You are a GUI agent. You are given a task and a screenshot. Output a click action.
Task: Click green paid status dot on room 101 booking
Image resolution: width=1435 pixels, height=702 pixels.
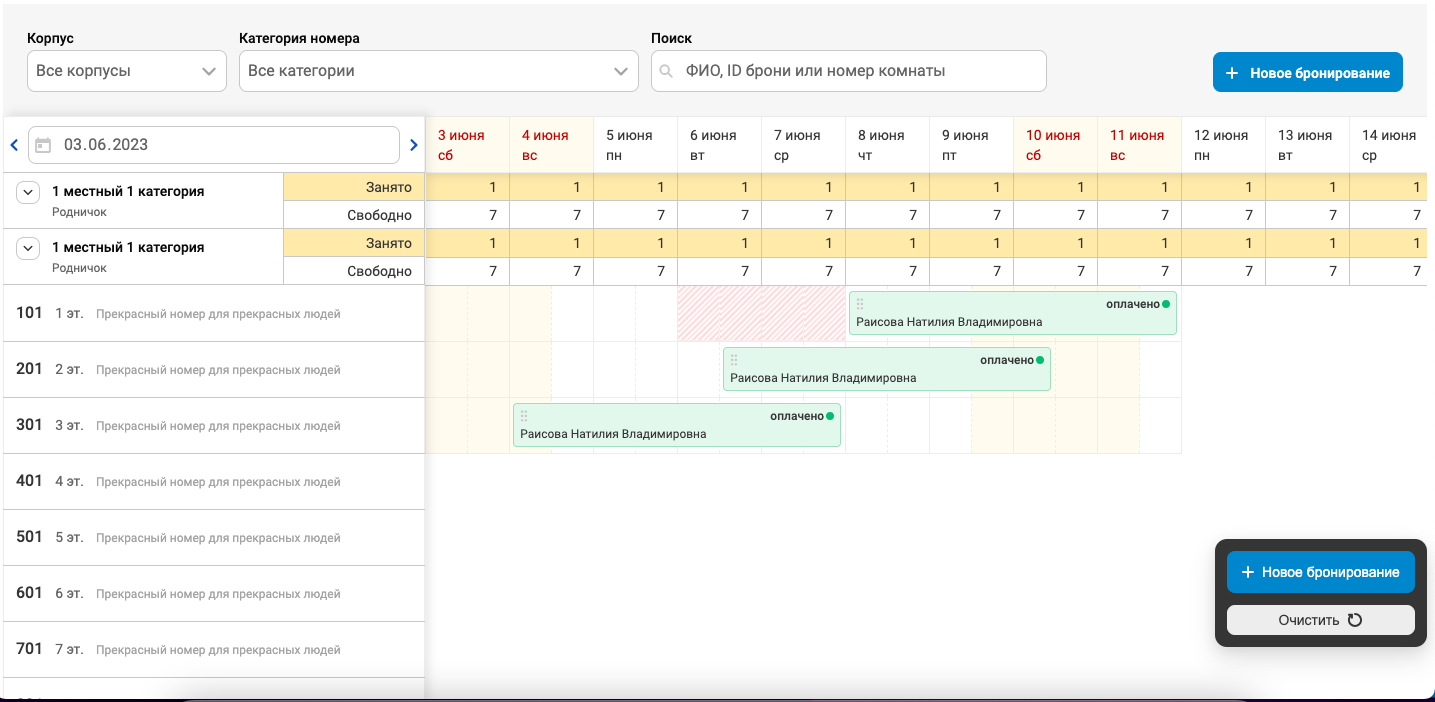coord(1166,304)
